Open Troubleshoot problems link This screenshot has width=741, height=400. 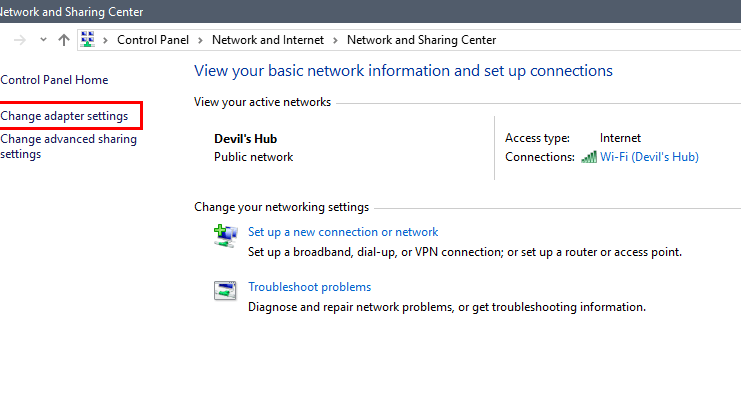click(x=310, y=287)
